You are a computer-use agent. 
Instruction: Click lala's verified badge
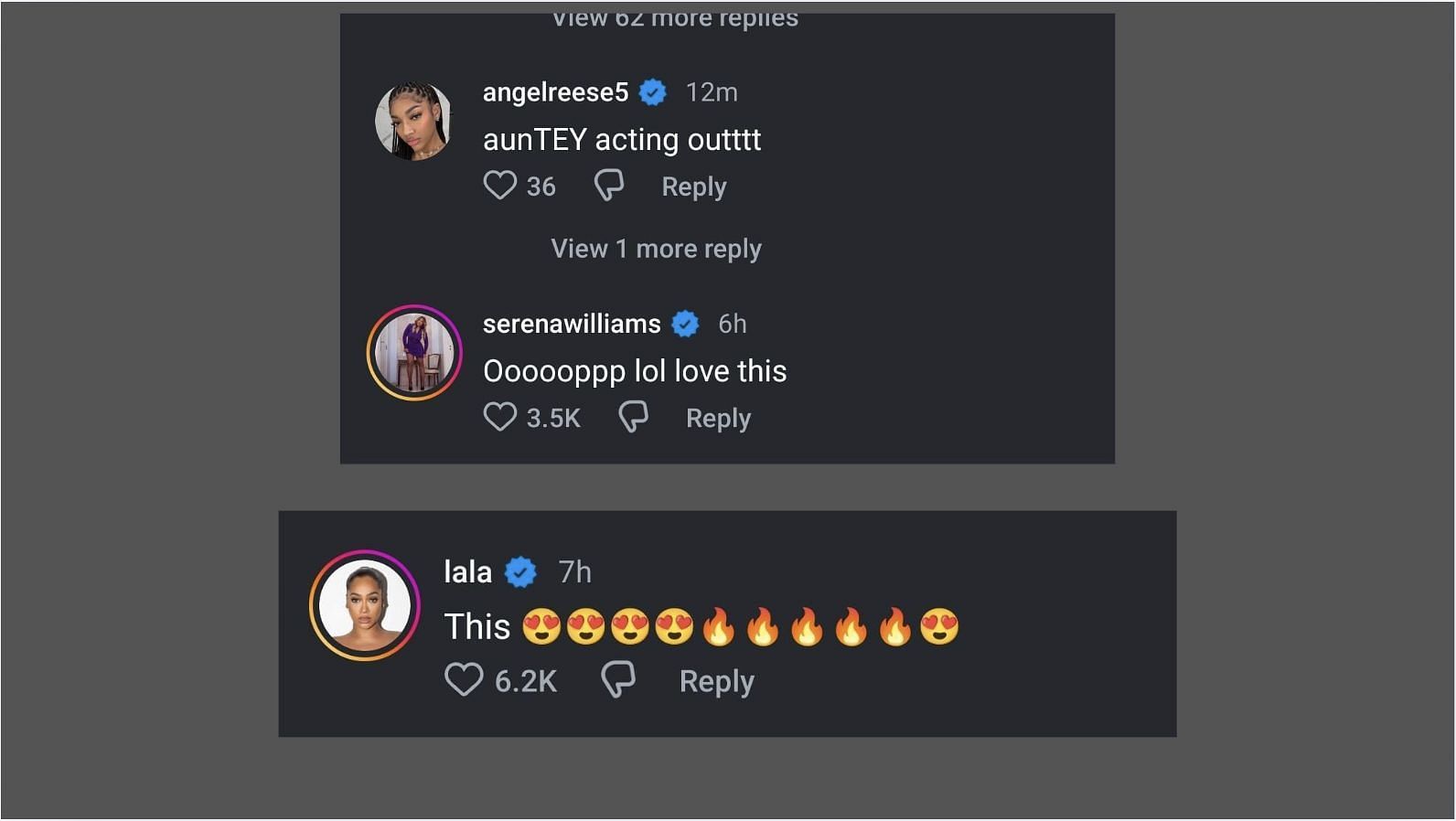521,572
